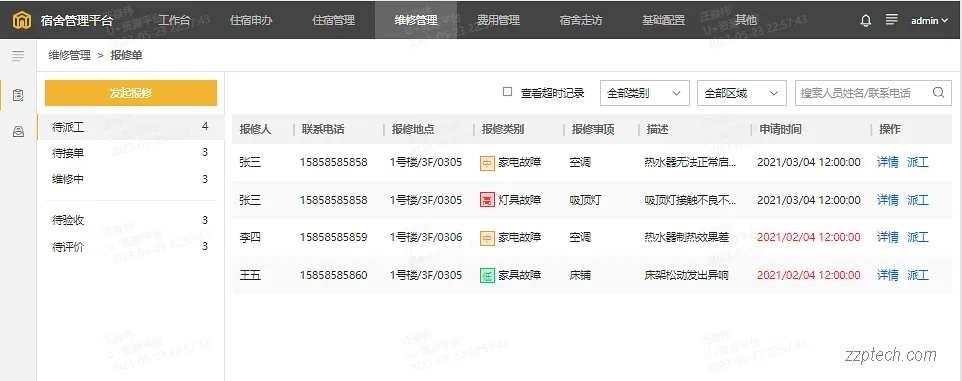Click the 报修事项 column header
962x381 pixels.
tap(593, 129)
